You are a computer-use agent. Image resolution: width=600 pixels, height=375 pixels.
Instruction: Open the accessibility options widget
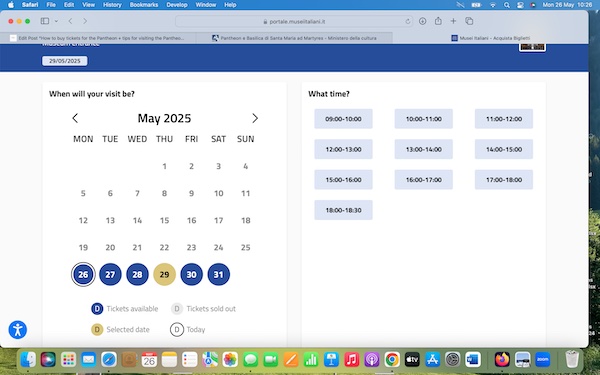click(18, 330)
